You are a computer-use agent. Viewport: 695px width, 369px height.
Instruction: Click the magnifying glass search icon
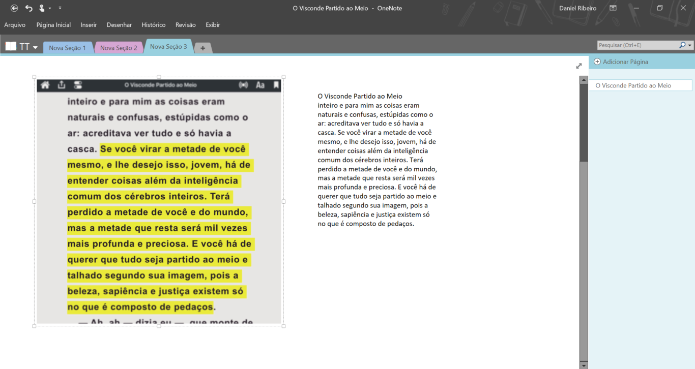(682, 45)
